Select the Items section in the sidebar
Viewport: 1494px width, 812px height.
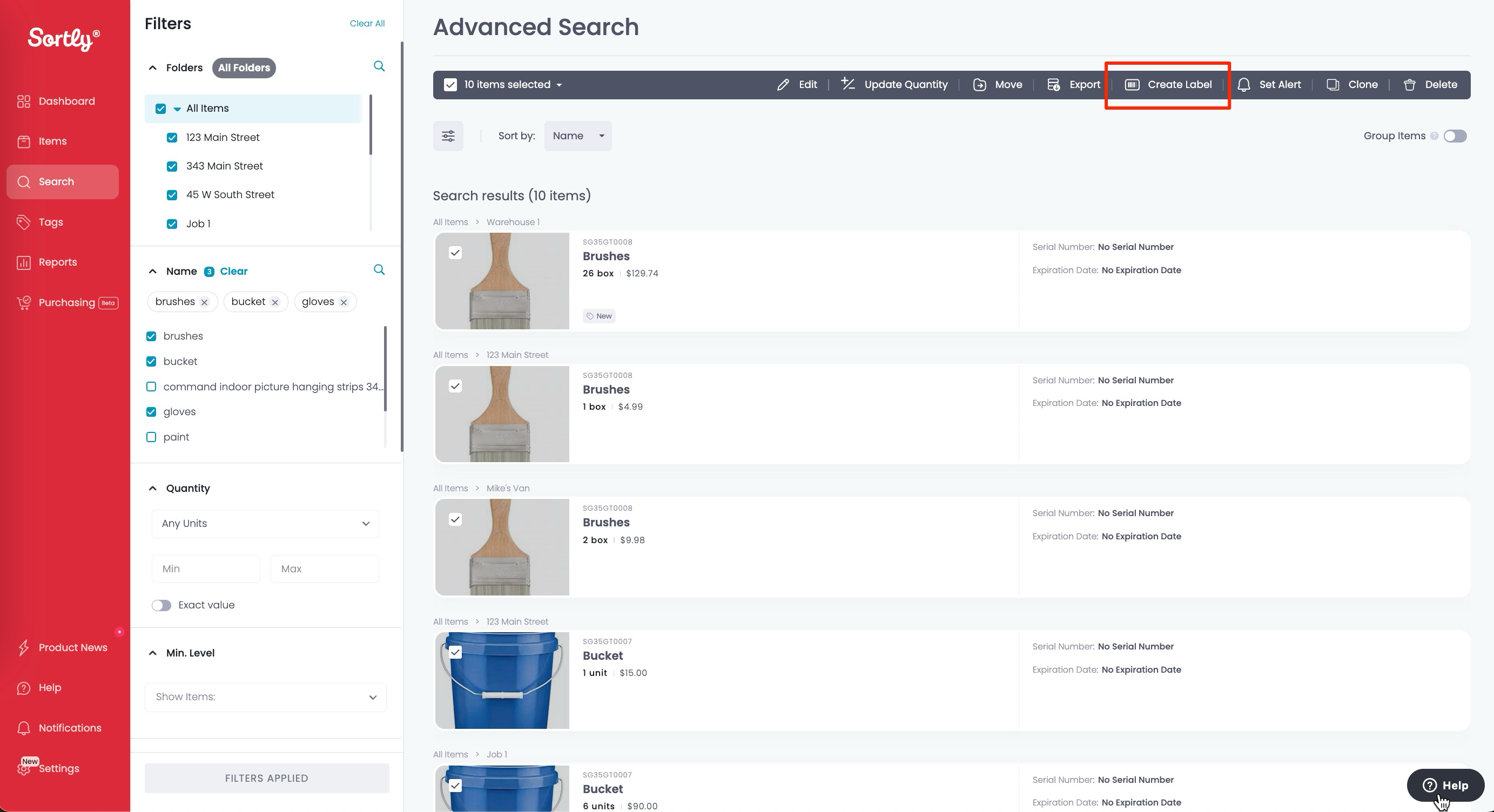point(52,141)
